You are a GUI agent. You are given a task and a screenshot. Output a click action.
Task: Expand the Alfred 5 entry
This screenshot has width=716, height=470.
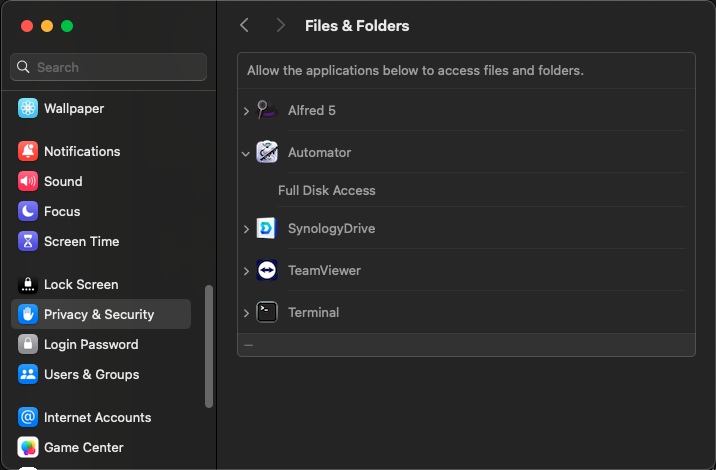(246, 111)
